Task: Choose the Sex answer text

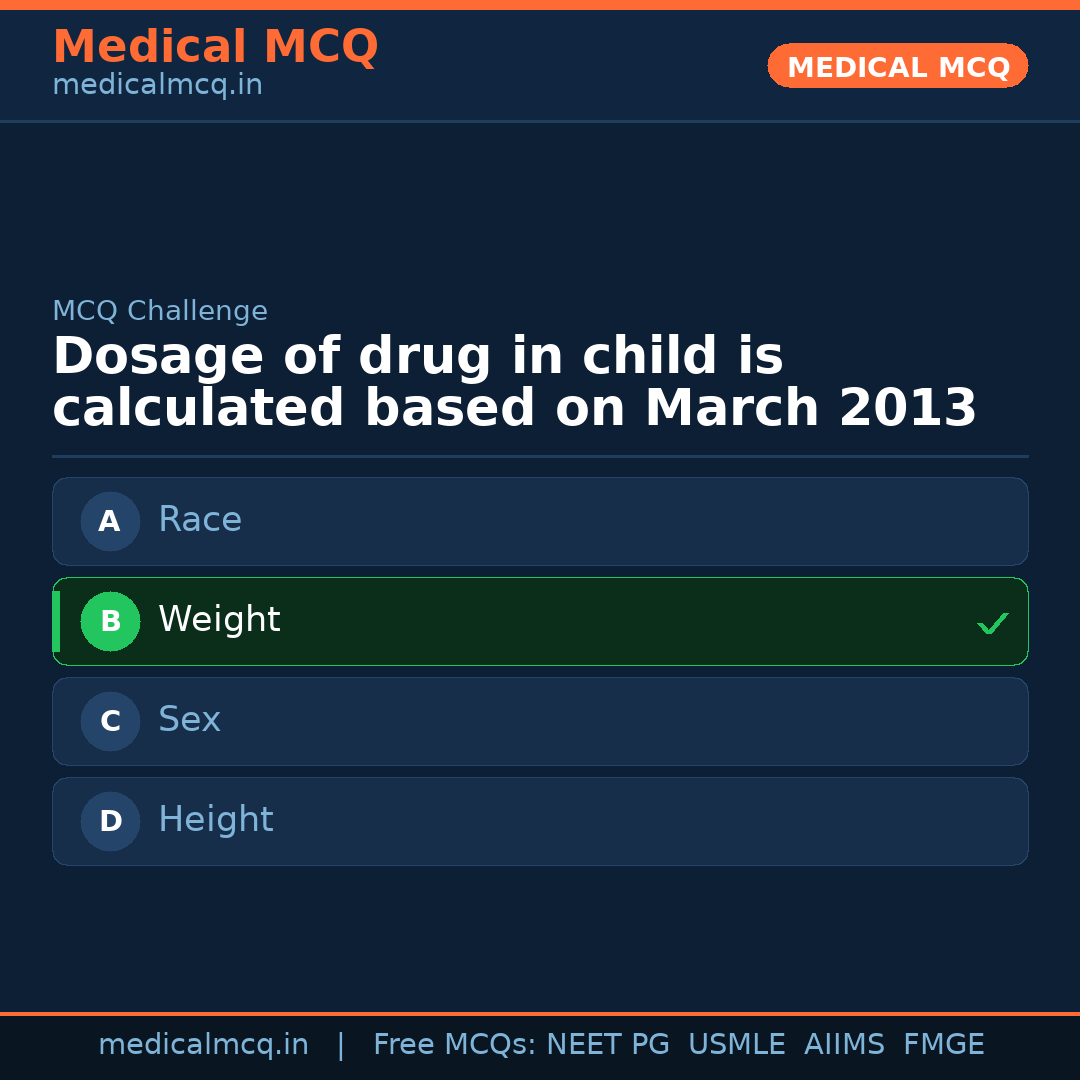Action: pyautogui.click(x=189, y=720)
